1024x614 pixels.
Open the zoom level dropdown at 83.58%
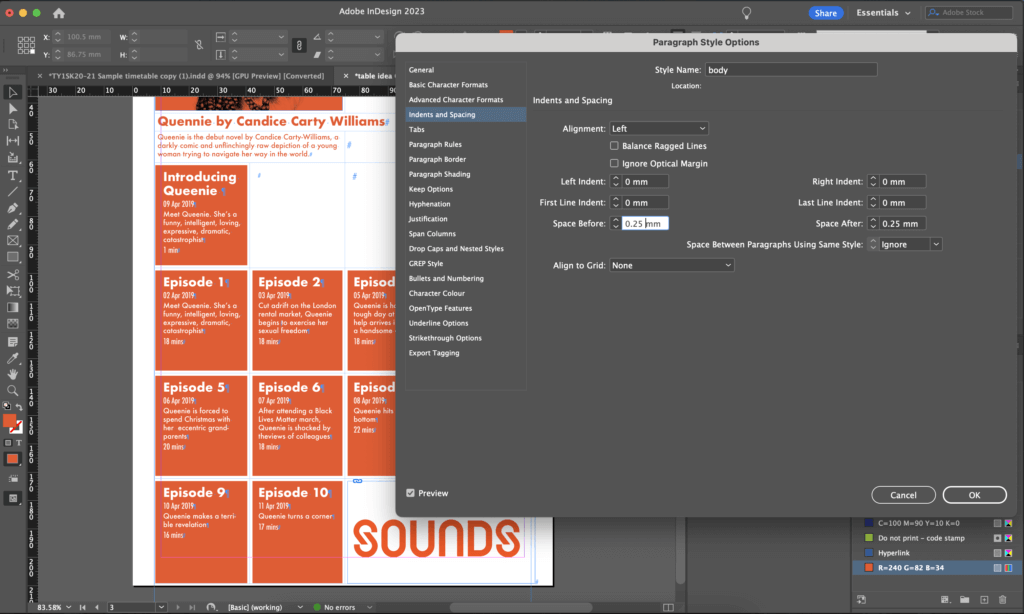coord(68,607)
